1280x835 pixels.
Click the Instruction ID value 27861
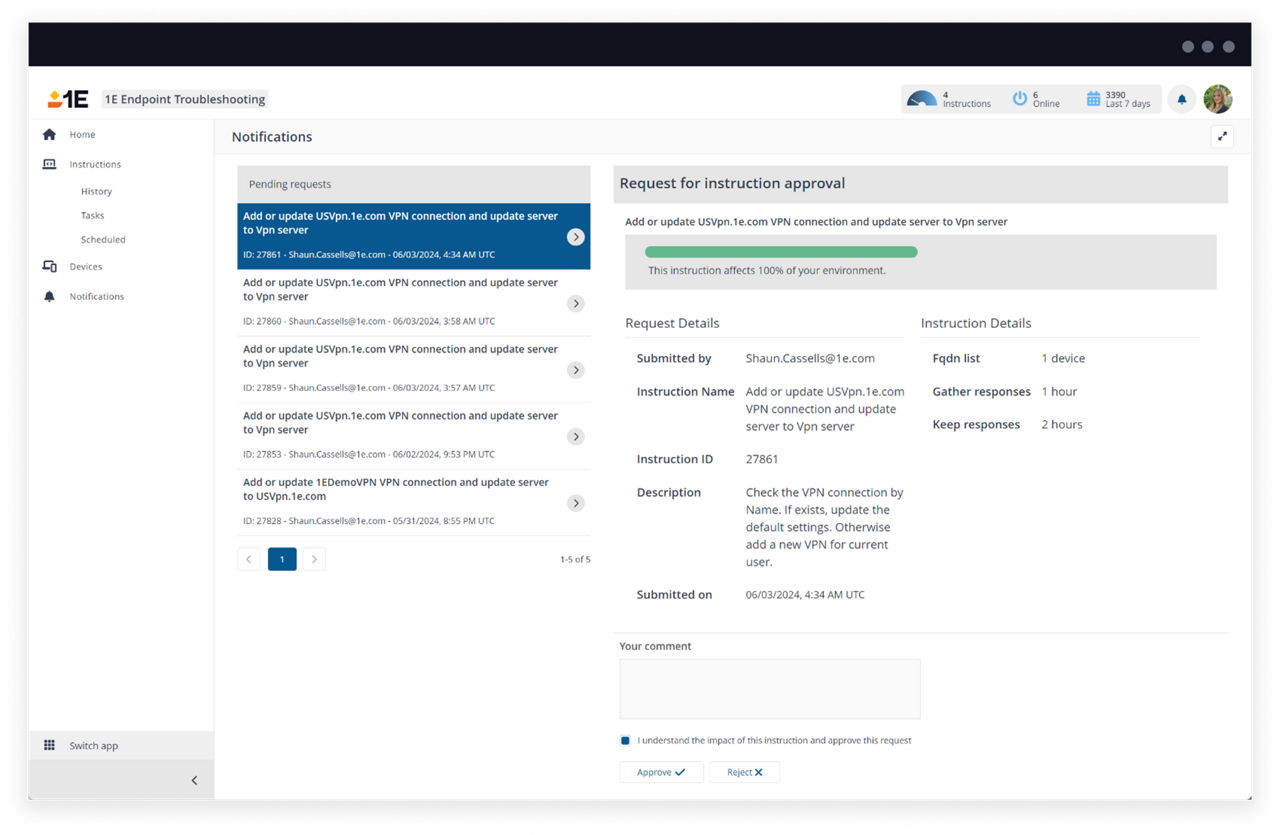click(762, 459)
